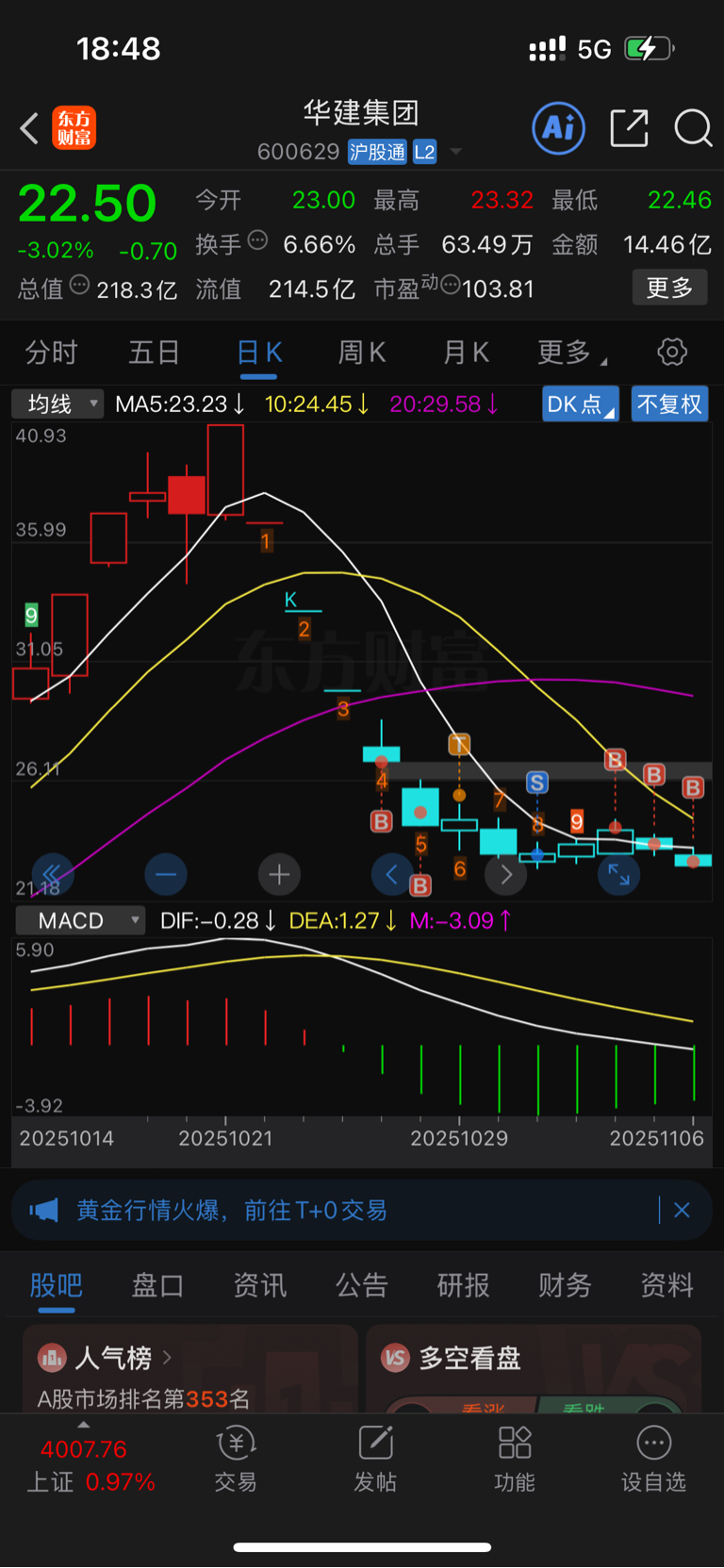Tap 设自选 add to watchlist
The height and width of the screenshot is (1568, 724).
pos(653,1459)
